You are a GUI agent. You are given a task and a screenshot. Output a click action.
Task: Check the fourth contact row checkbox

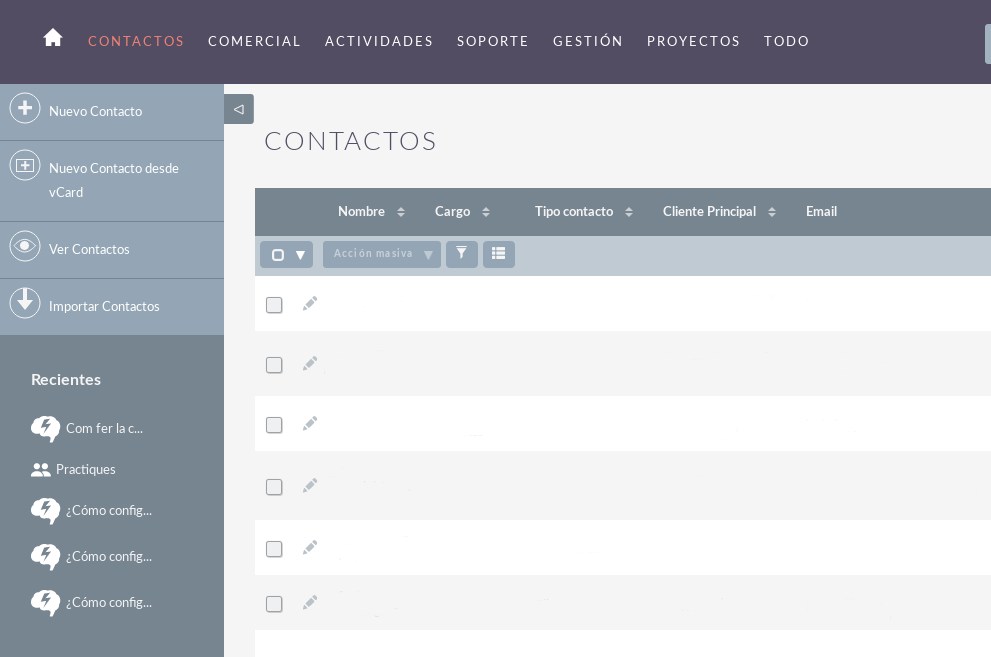click(x=274, y=487)
